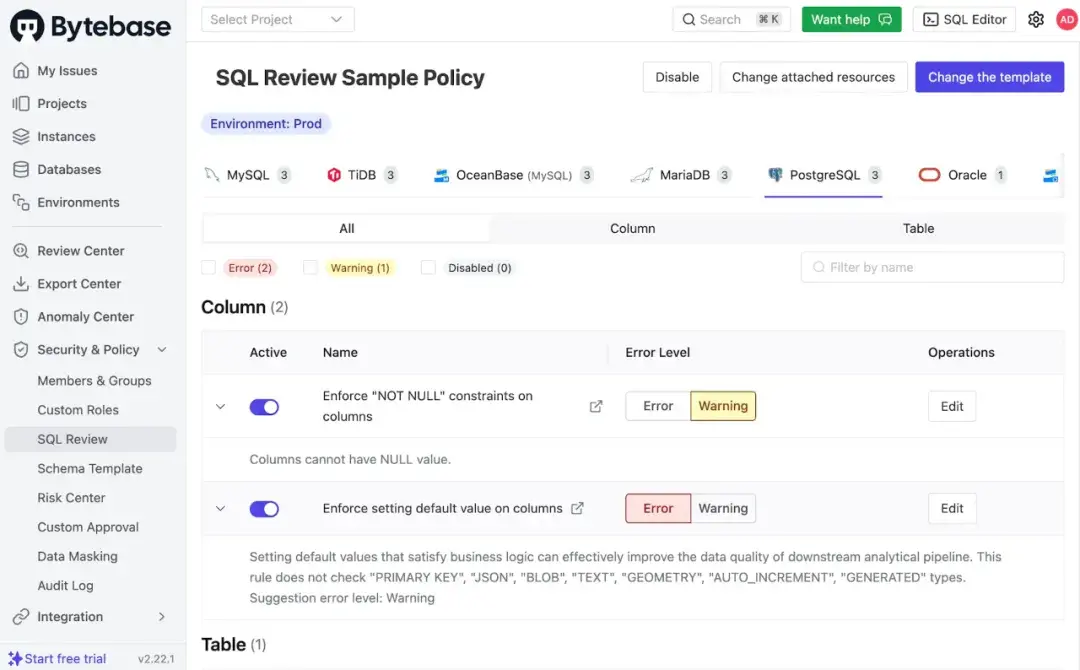Disable the Enforce NOT NULL rule toggle
Image resolution: width=1080 pixels, height=670 pixels.
[x=264, y=406]
